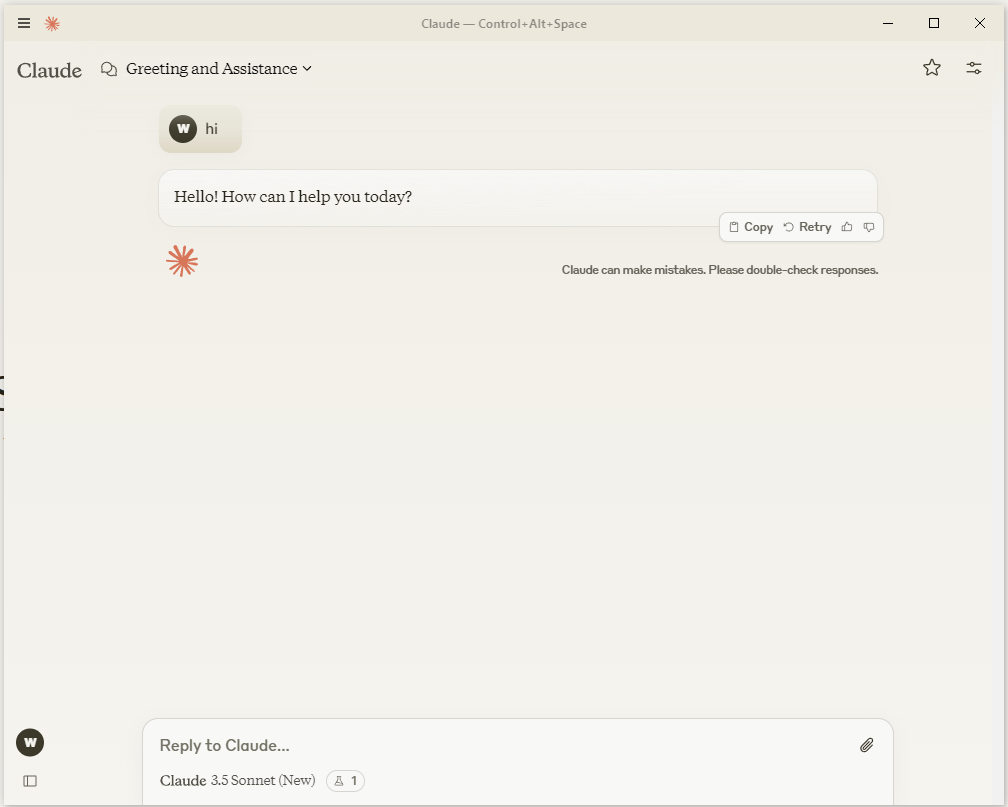Maximize the Claude window

pos(933,23)
